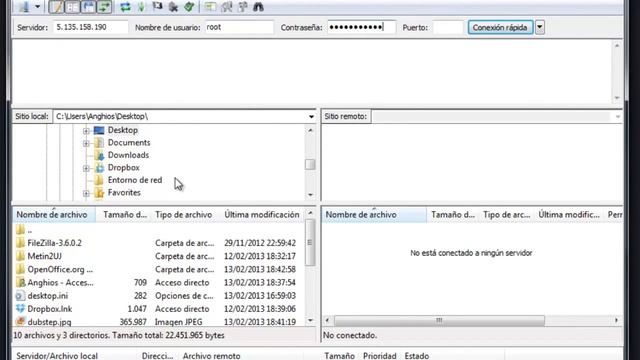The image size is (640, 360).
Task: Expand the Dropbox tree node
Action: (x=86, y=168)
